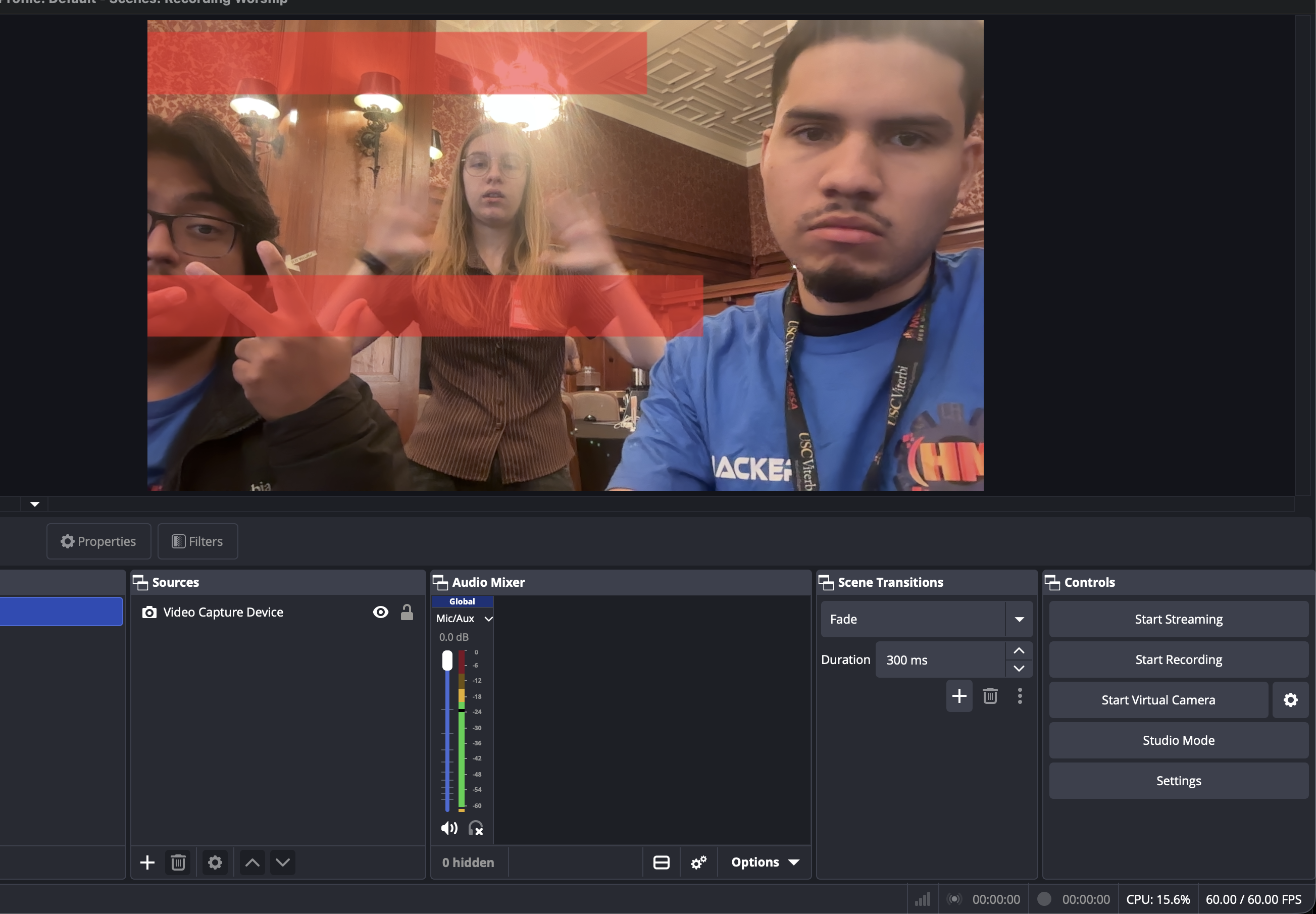Toggle Mic/Aux headphone monitoring icon
This screenshot has height=914, width=1316.
click(475, 828)
